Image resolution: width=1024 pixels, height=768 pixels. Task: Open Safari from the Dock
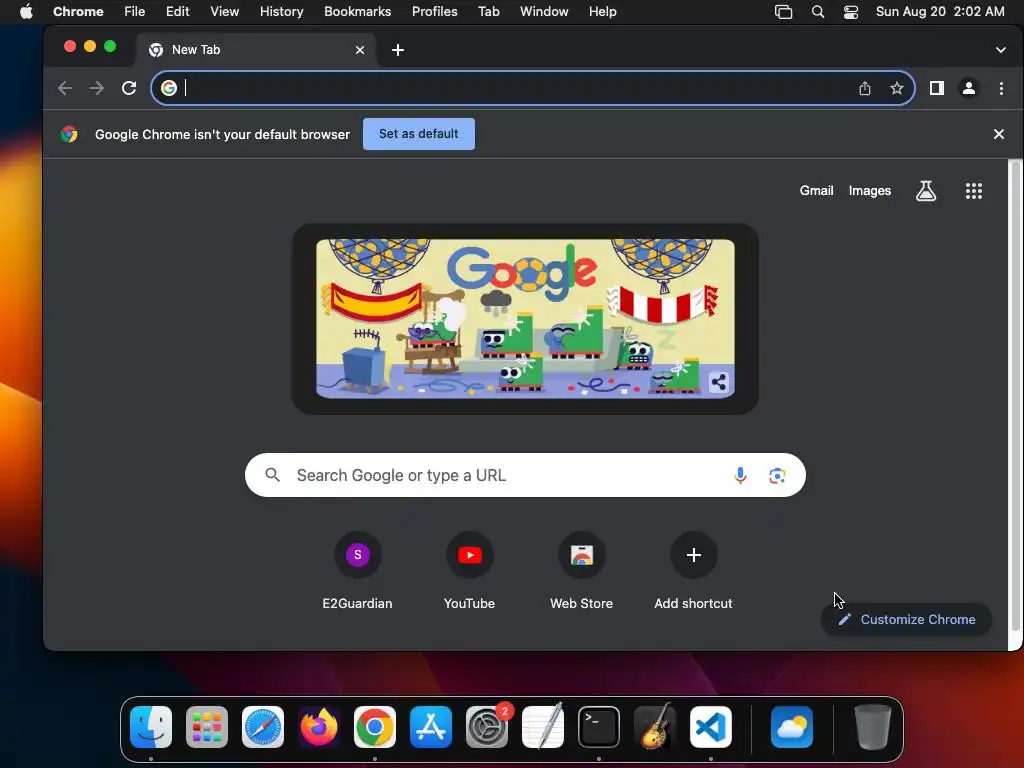click(263, 727)
